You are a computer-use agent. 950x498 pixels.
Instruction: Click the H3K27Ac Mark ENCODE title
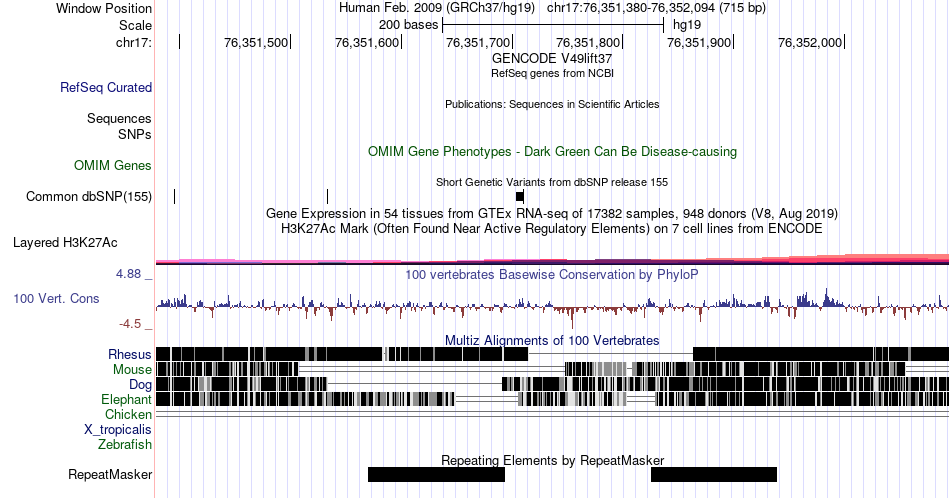[552, 228]
